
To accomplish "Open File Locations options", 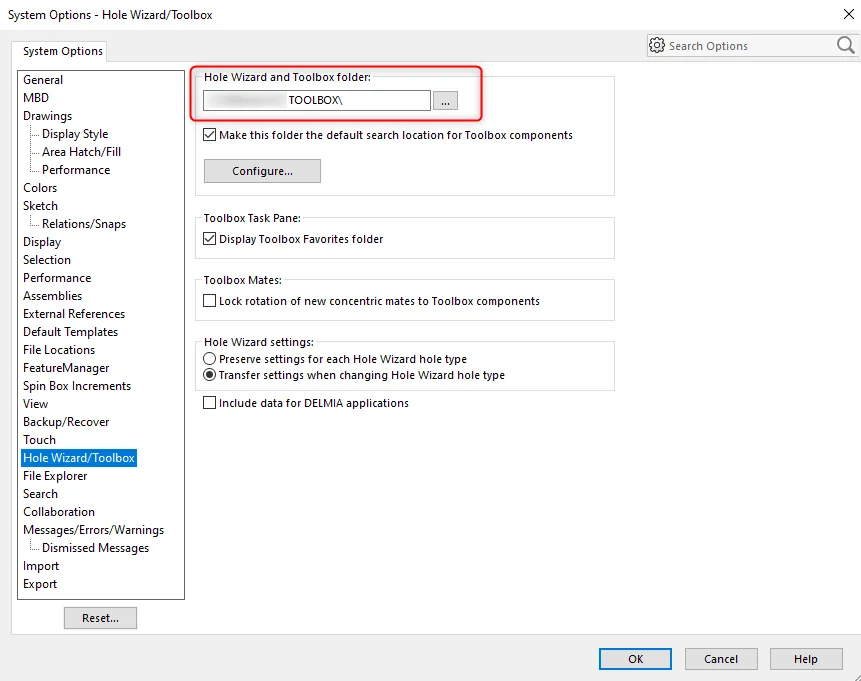I will point(59,350).
